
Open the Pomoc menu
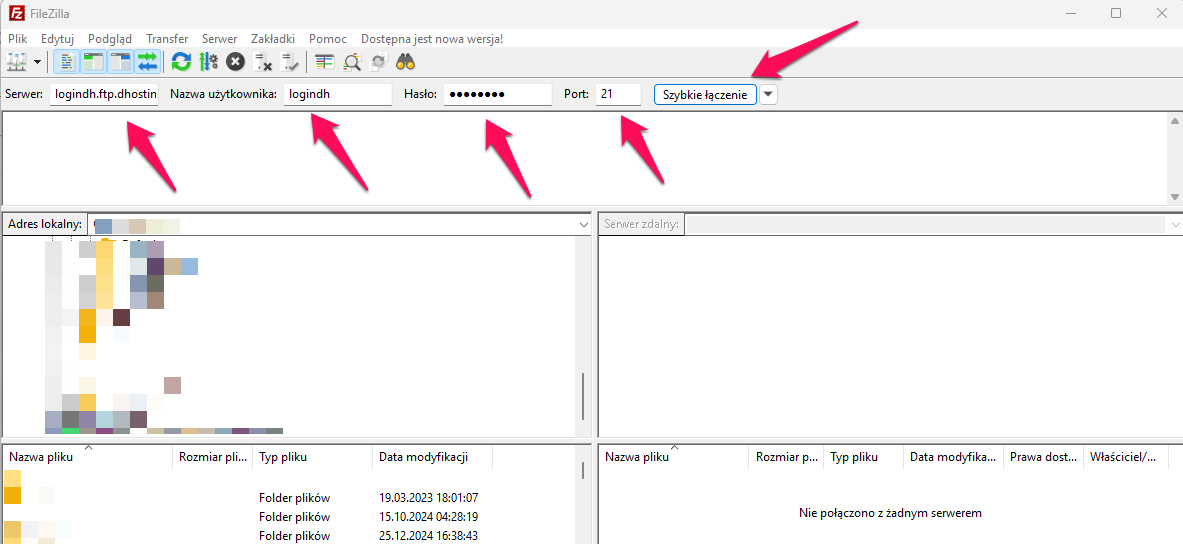click(x=328, y=38)
